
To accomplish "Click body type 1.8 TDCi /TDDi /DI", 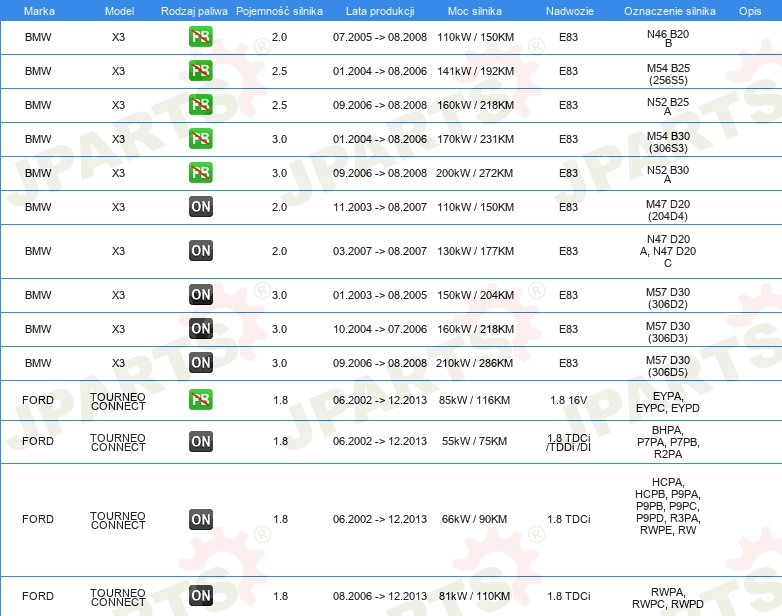I will [569, 442].
